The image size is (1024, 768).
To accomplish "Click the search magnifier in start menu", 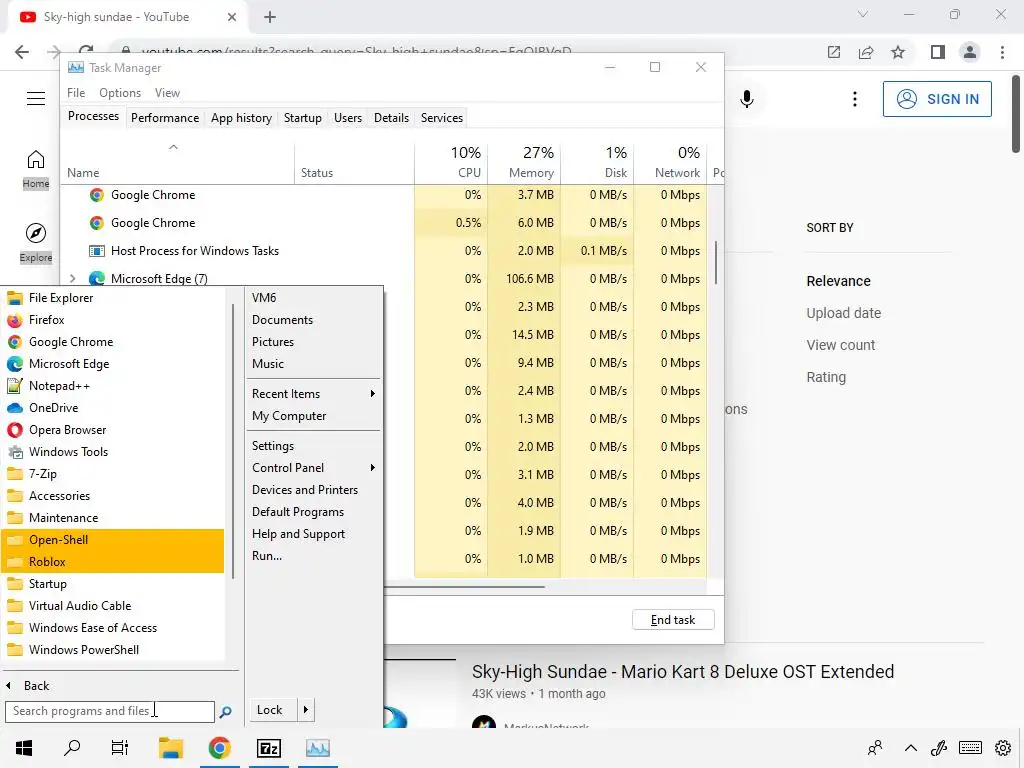I will [226, 712].
